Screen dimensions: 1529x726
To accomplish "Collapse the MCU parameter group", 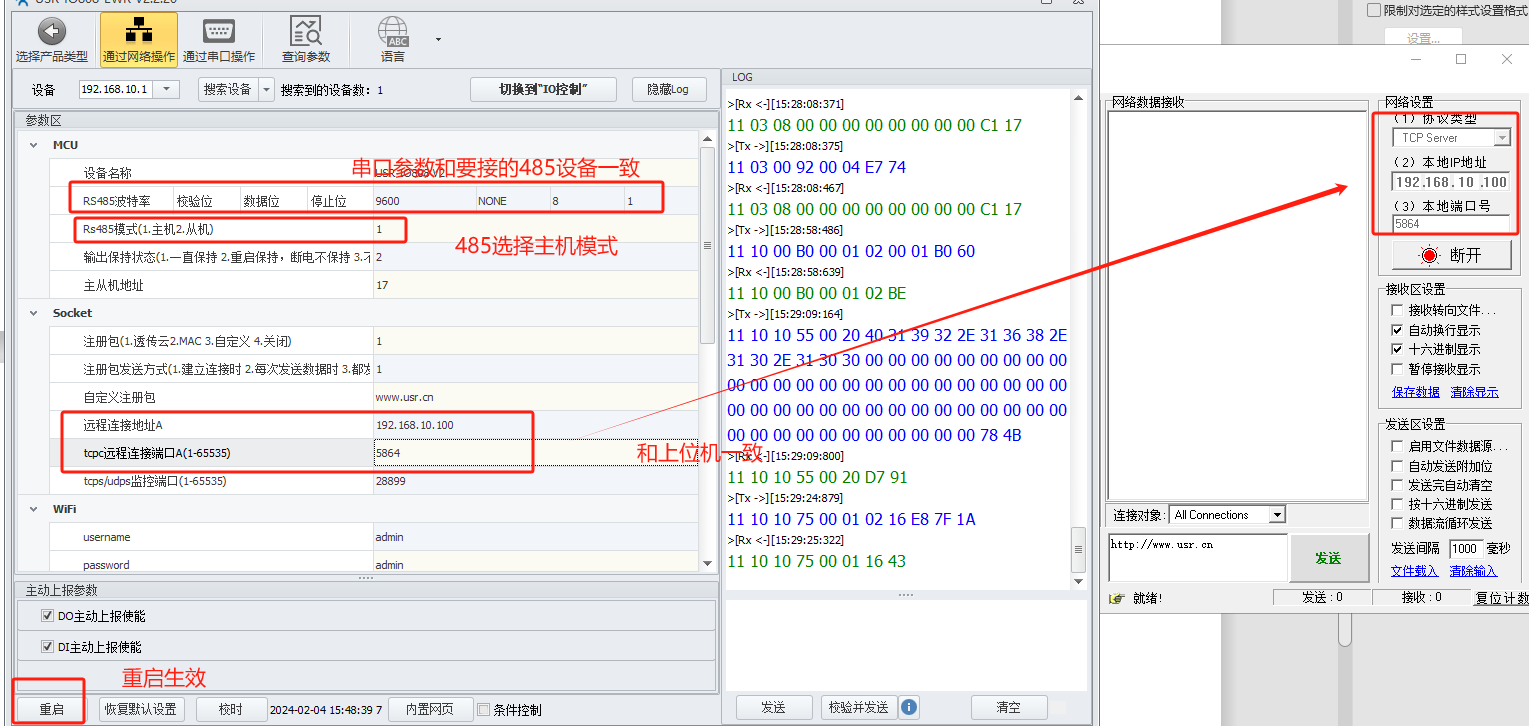I will coord(35,145).
